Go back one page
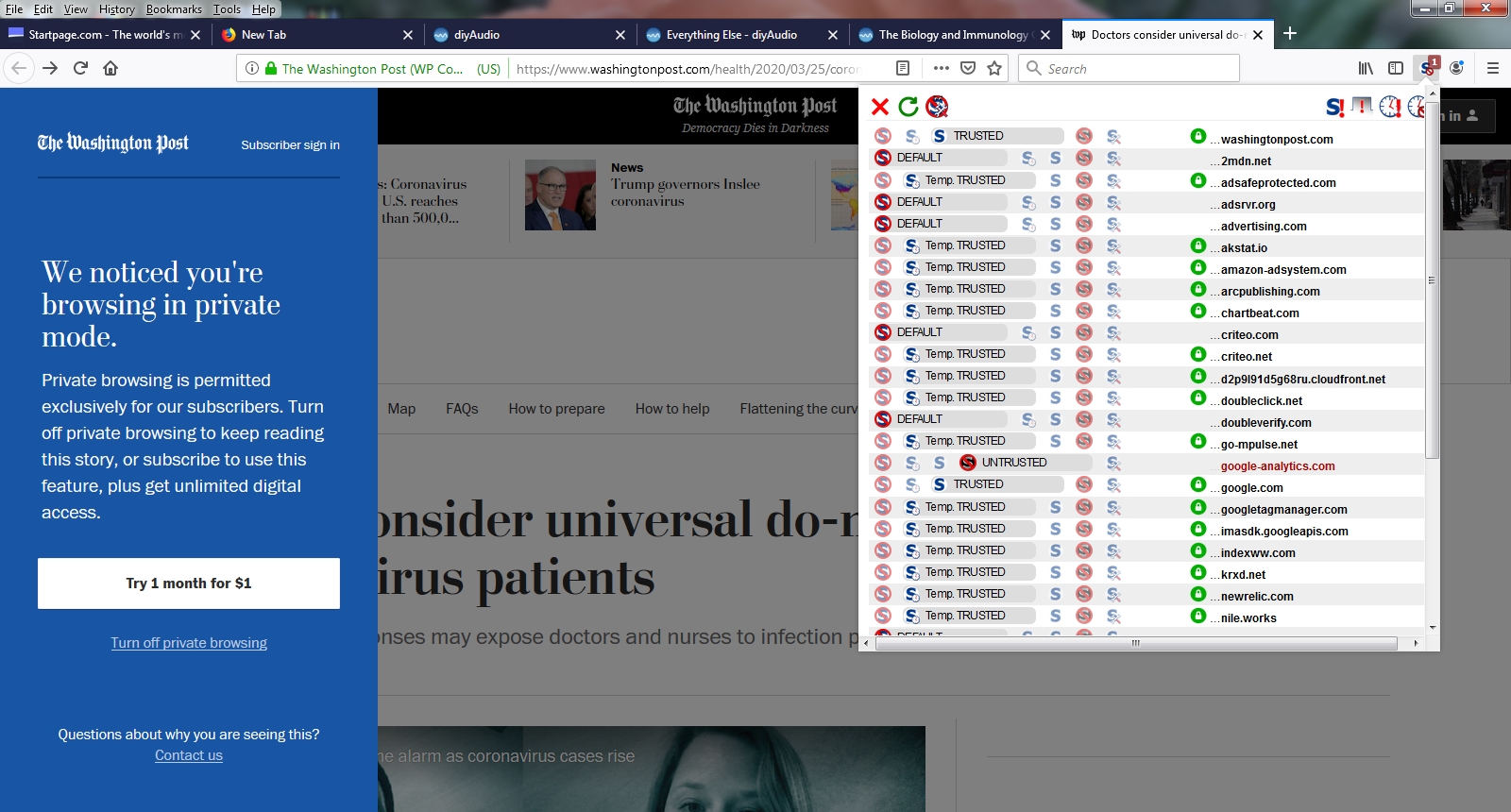This screenshot has height=812, width=1511. [19, 68]
